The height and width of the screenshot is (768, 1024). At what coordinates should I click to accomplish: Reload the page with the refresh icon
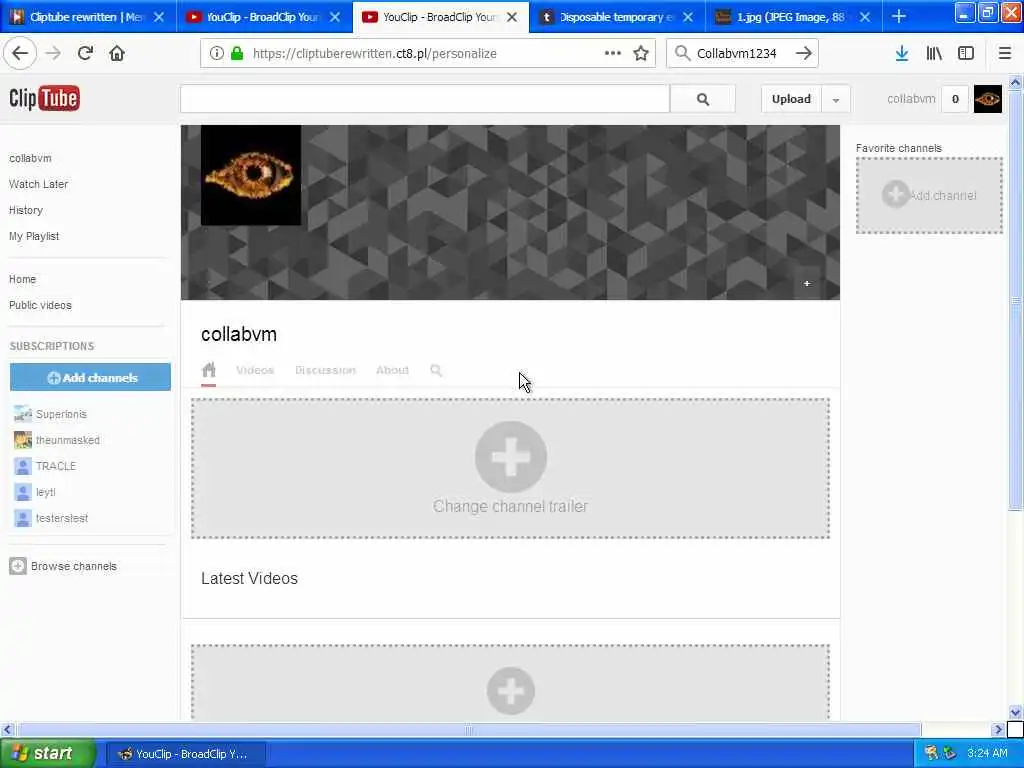tap(85, 54)
